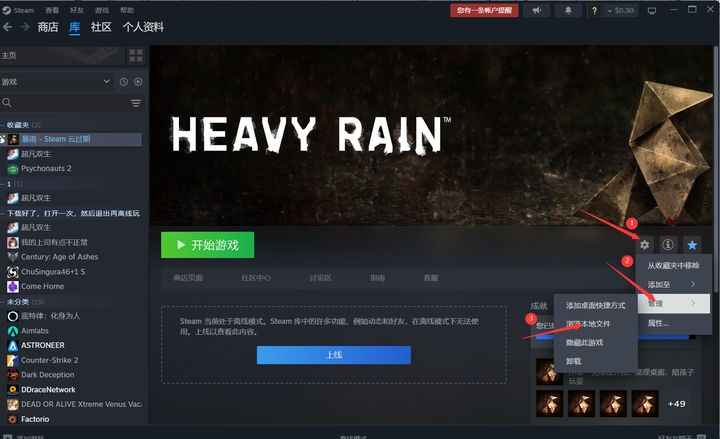Image resolution: width=720 pixels, height=439 pixels.
Task: Open the 游戏 menu in the top bar
Action: [102, 10]
